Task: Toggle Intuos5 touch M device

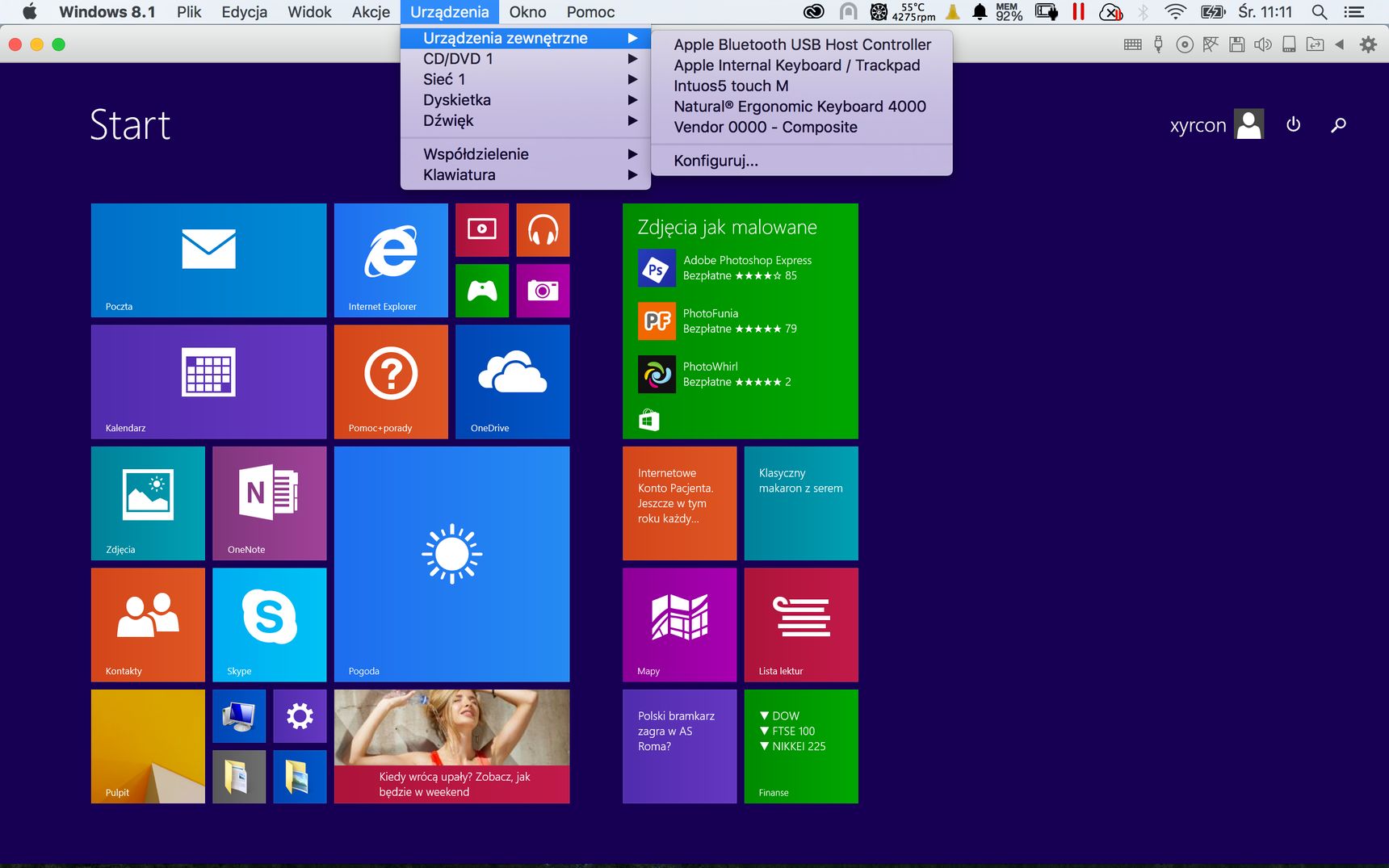Action: 802,86
